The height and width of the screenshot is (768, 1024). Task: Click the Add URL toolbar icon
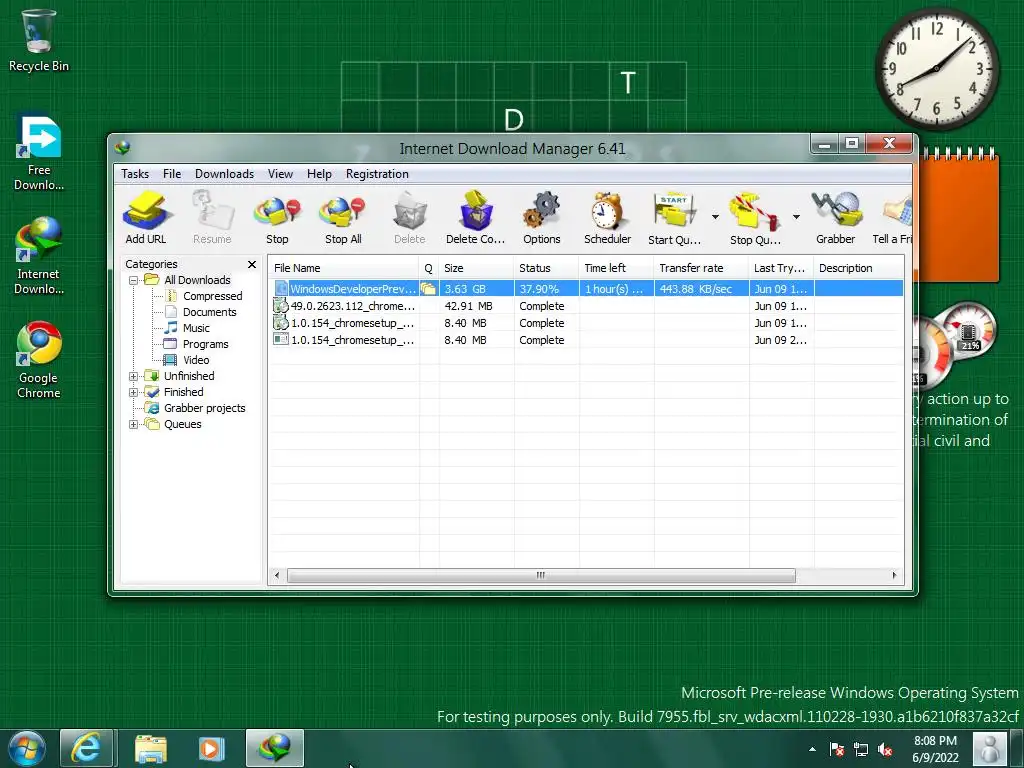[x=146, y=218]
